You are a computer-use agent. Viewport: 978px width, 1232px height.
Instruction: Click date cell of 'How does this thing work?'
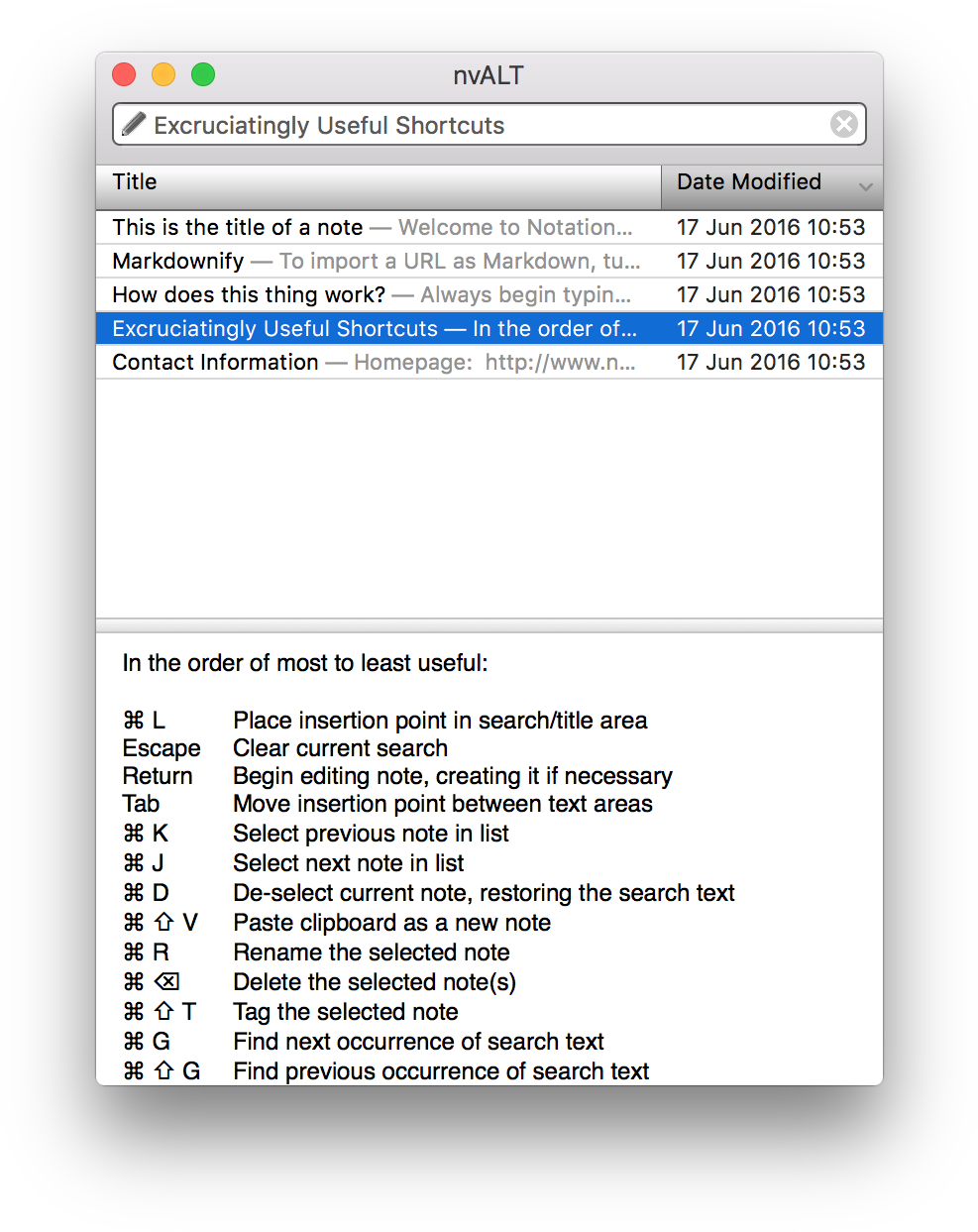click(771, 294)
